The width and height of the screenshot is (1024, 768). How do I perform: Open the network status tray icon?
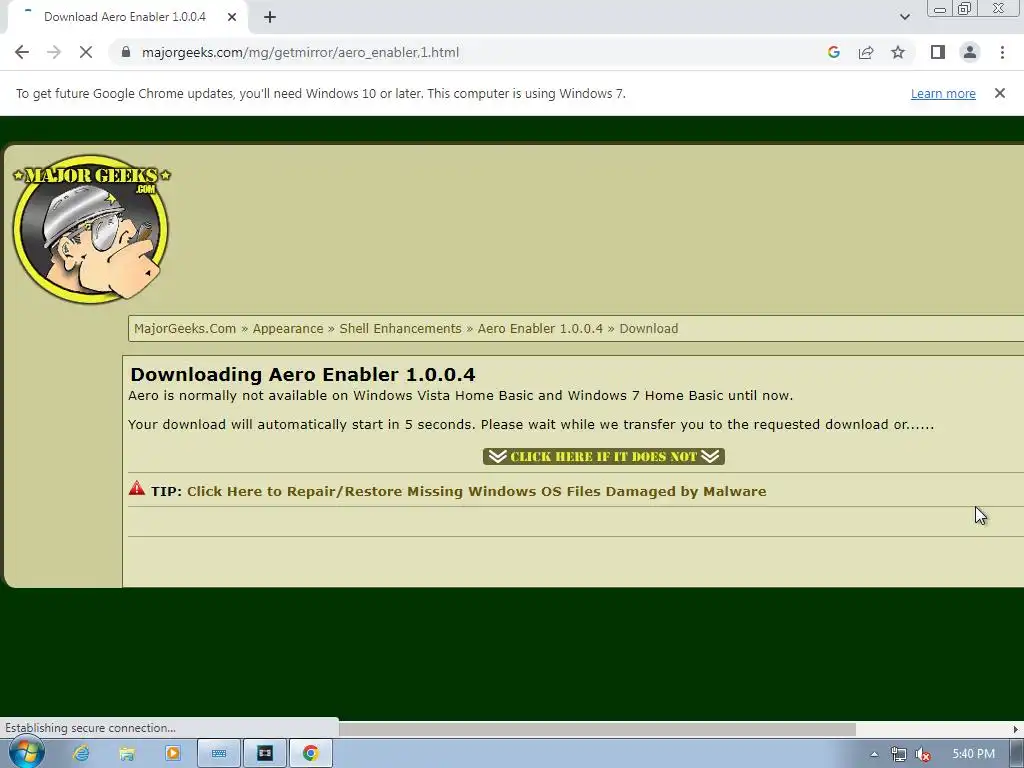tap(899, 754)
